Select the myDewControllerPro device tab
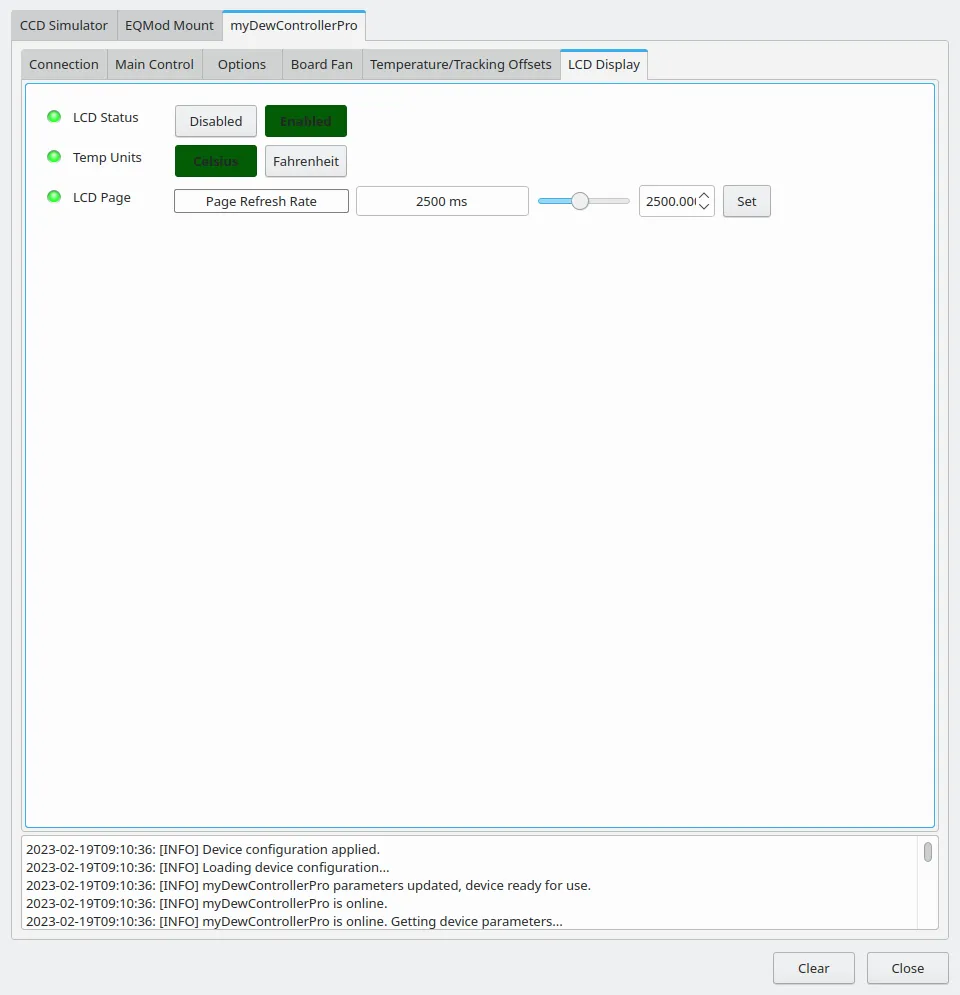This screenshot has height=995, width=960. click(294, 25)
